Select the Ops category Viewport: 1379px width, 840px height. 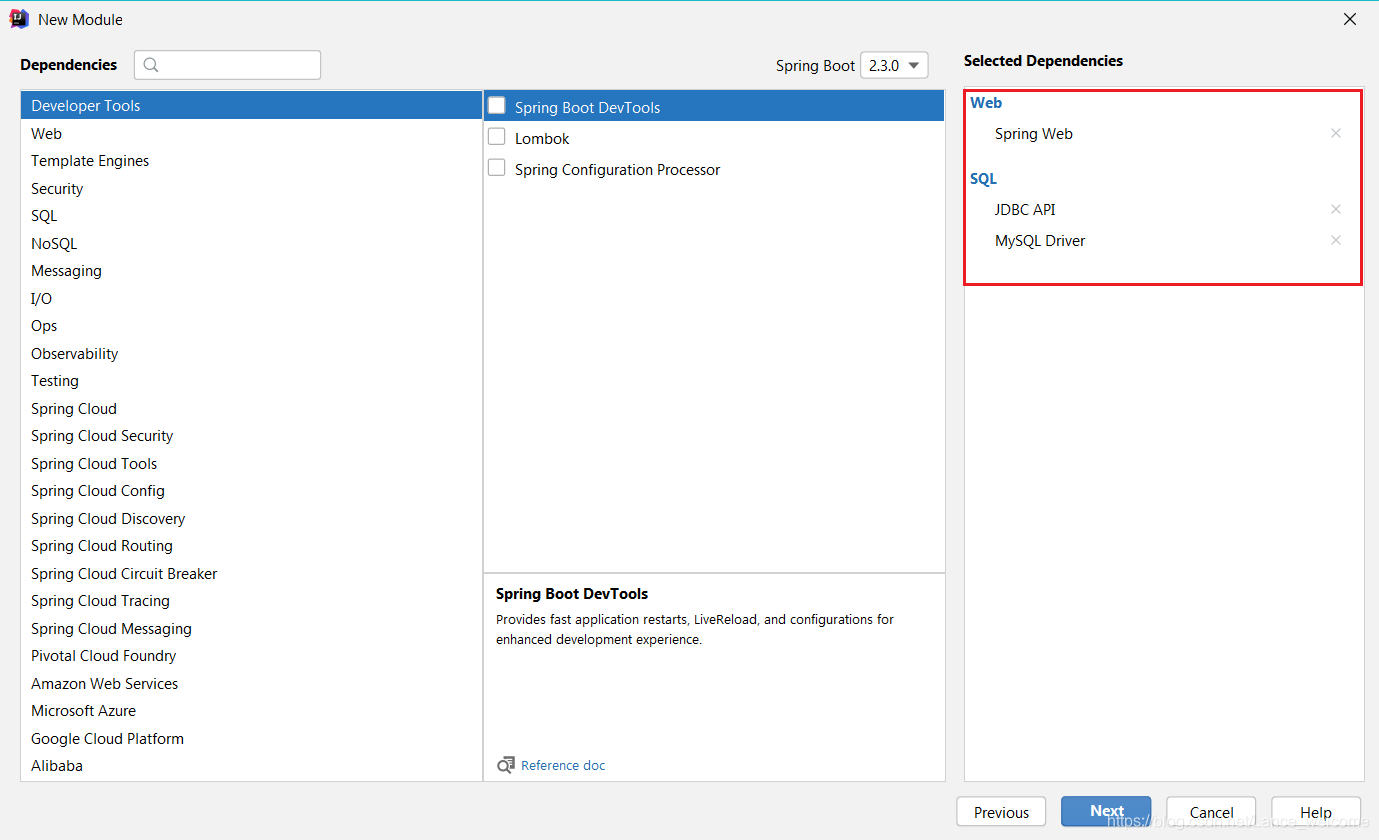click(x=251, y=326)
